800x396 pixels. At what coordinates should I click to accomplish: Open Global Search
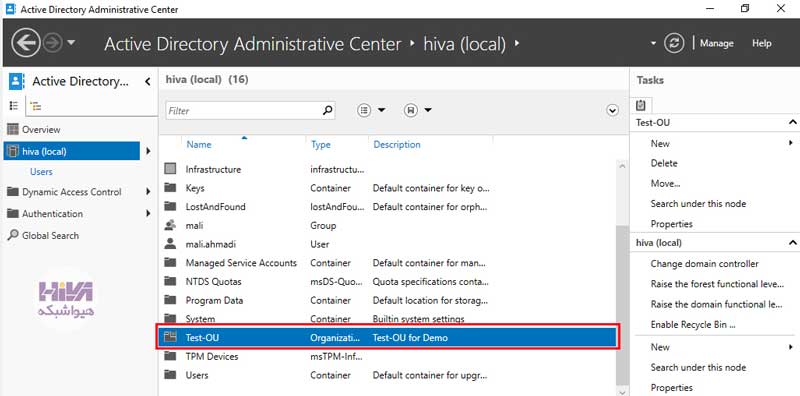point(50,236)
